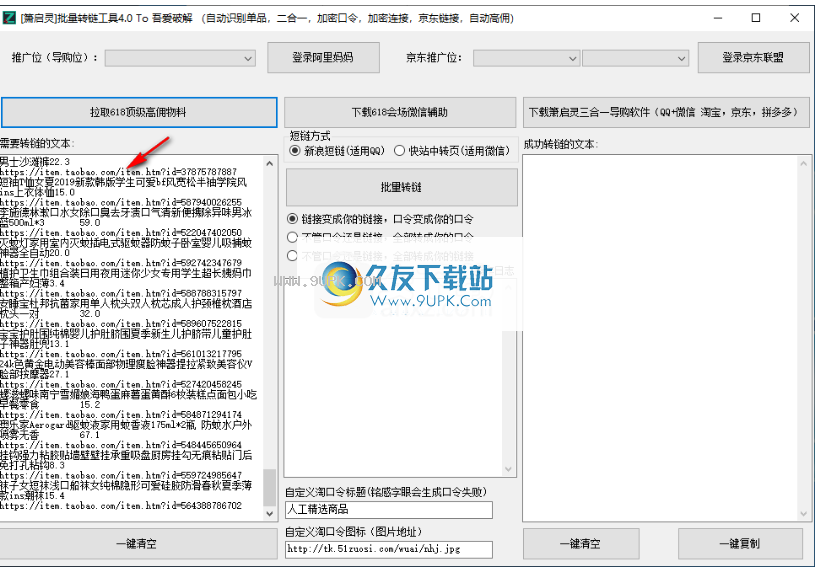Click 一键清空 below source text box
This screenshot has width=821, height=568.
[x=139, y=543]
